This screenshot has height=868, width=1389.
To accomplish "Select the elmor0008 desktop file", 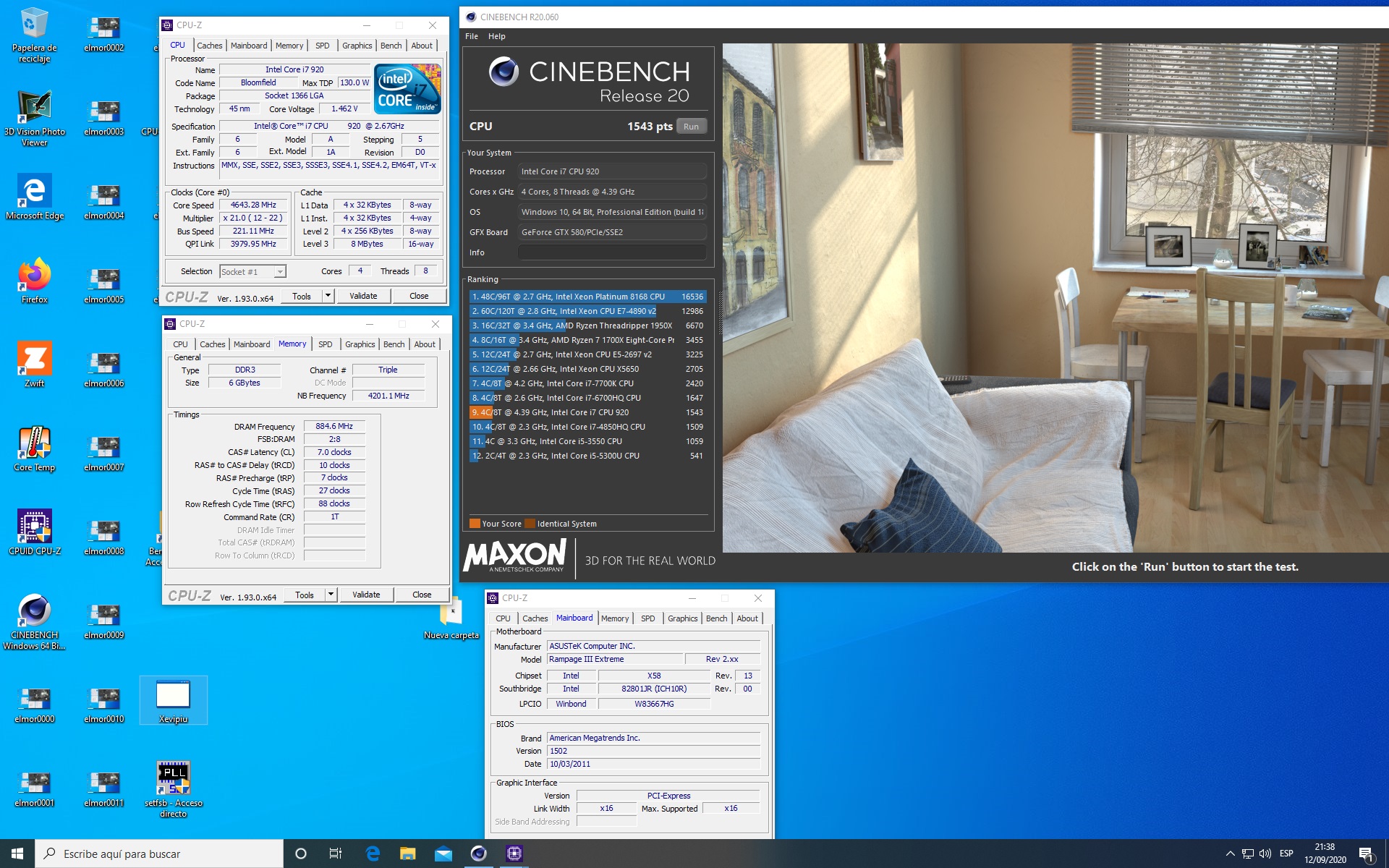I will coord(104,538).
